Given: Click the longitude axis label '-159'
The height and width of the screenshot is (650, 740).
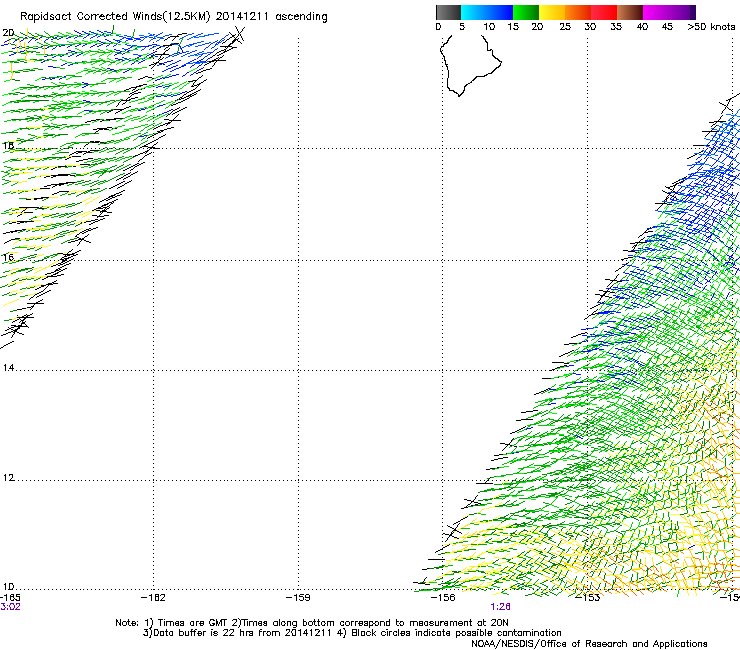Looking at the screenshot, I should click(298, 598).
